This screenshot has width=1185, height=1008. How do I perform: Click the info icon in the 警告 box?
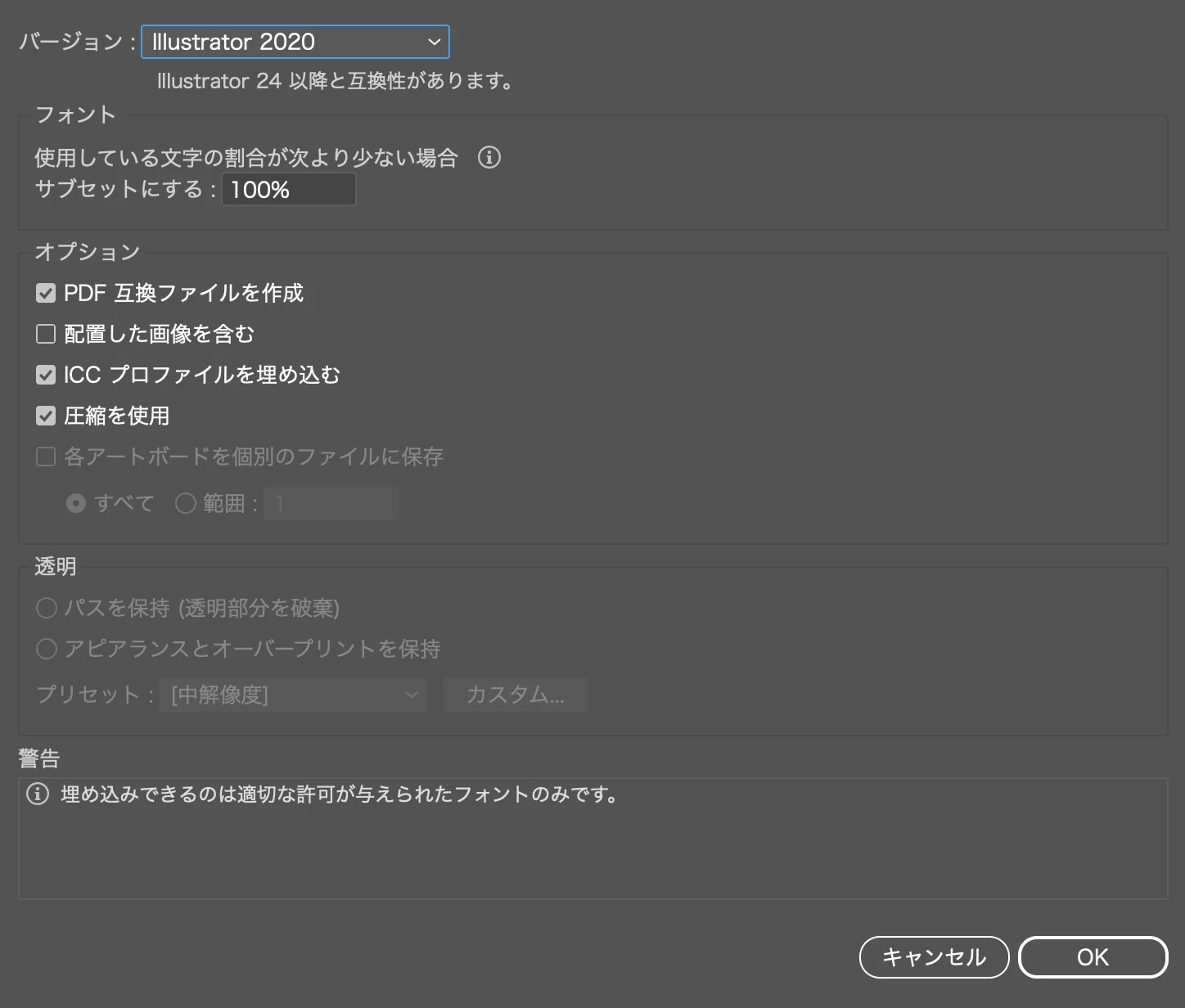coord(38,794)
